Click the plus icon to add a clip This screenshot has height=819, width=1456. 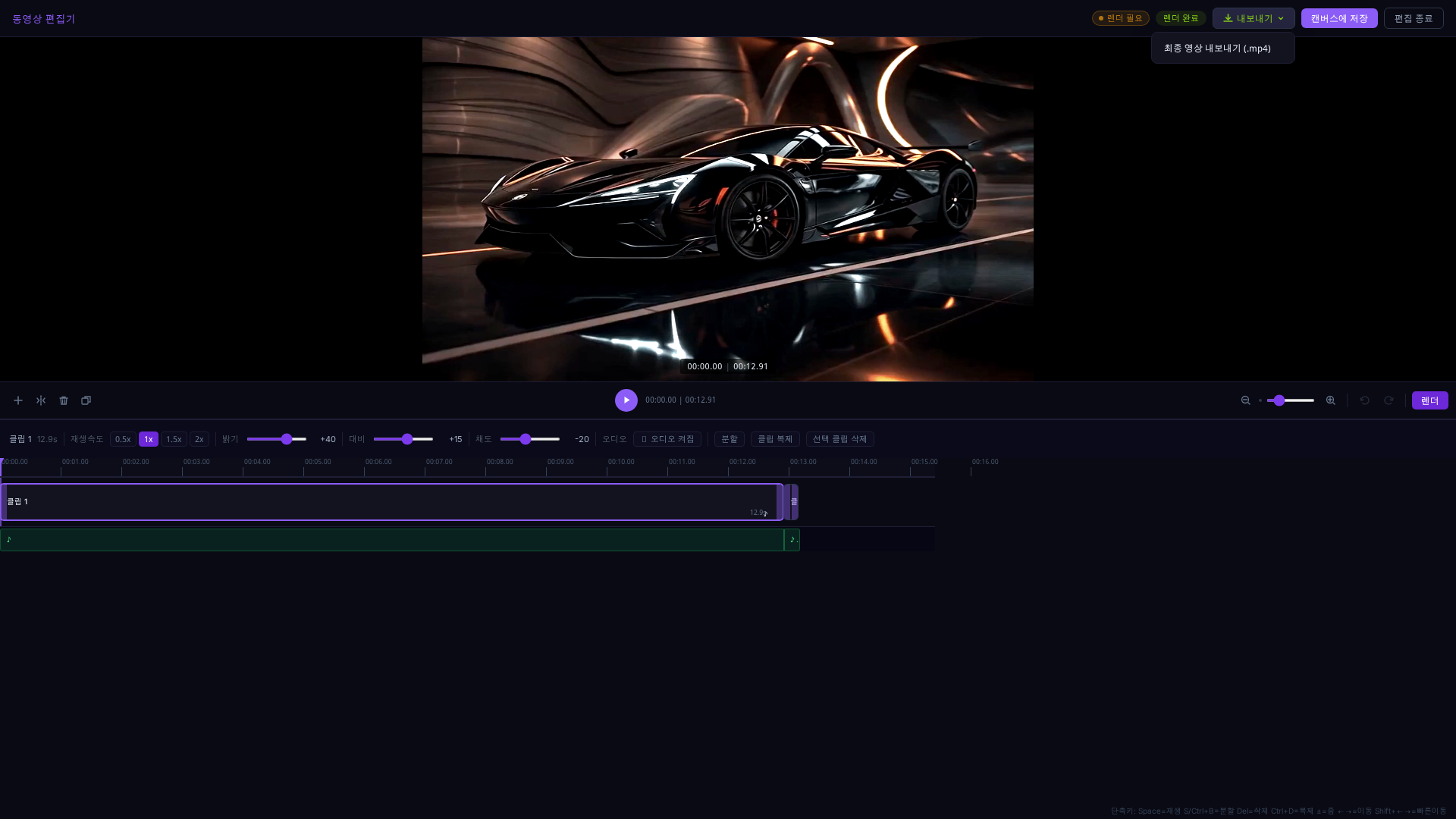click(18, 400)
